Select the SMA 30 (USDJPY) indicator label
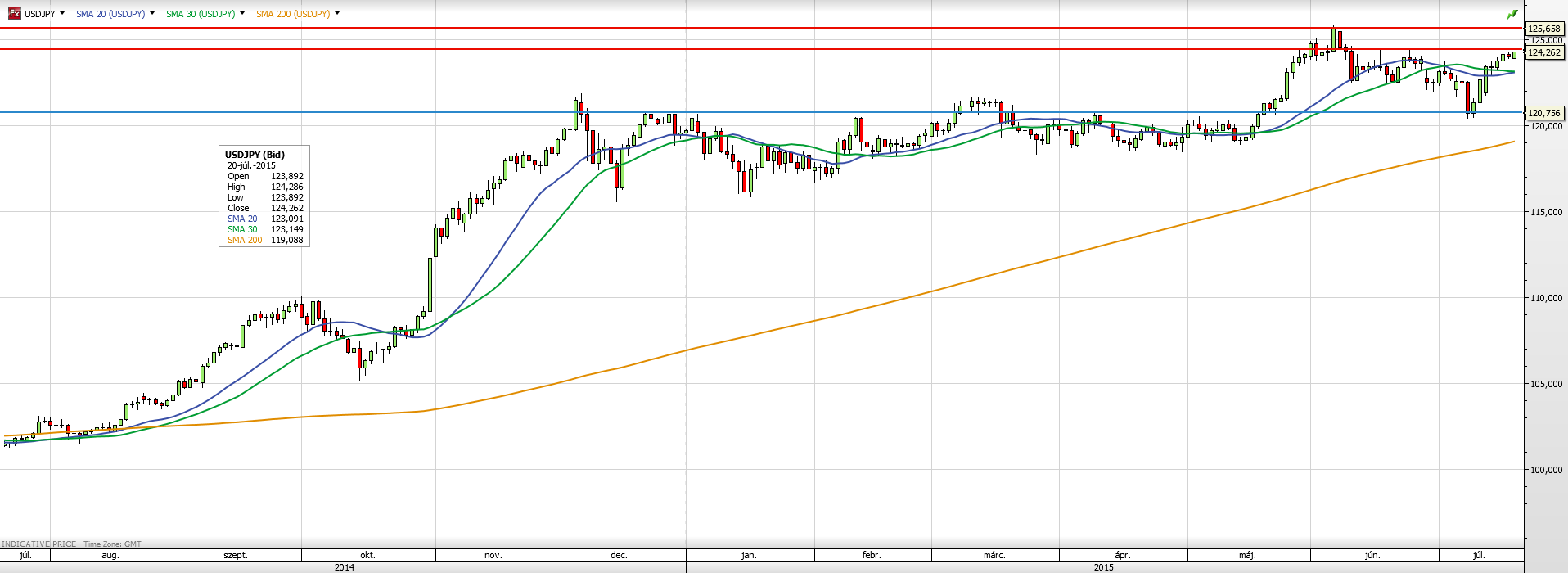Viewport: 1568px width, 573px height. 201,14
